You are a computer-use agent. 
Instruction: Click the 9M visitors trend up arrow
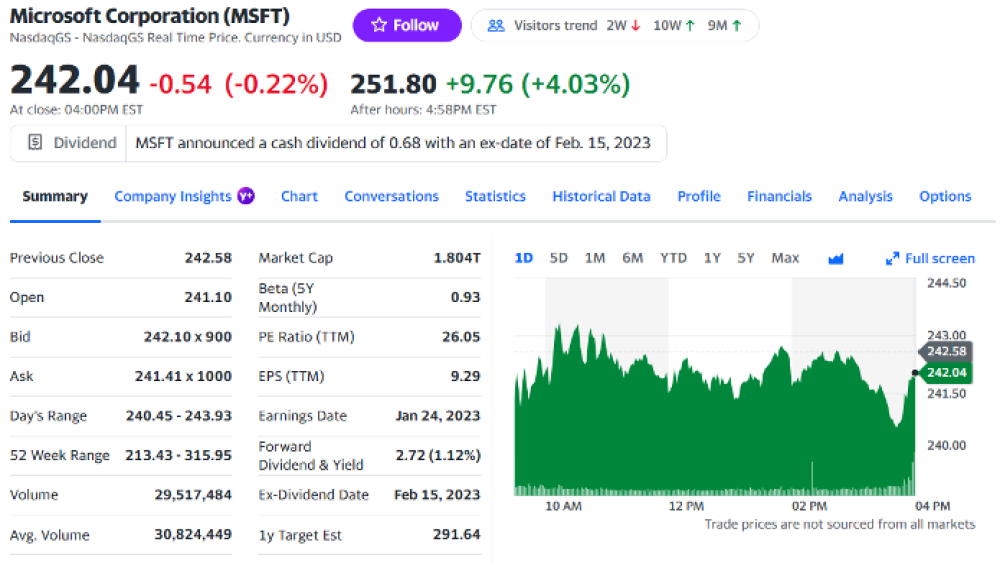pos(737,26)
